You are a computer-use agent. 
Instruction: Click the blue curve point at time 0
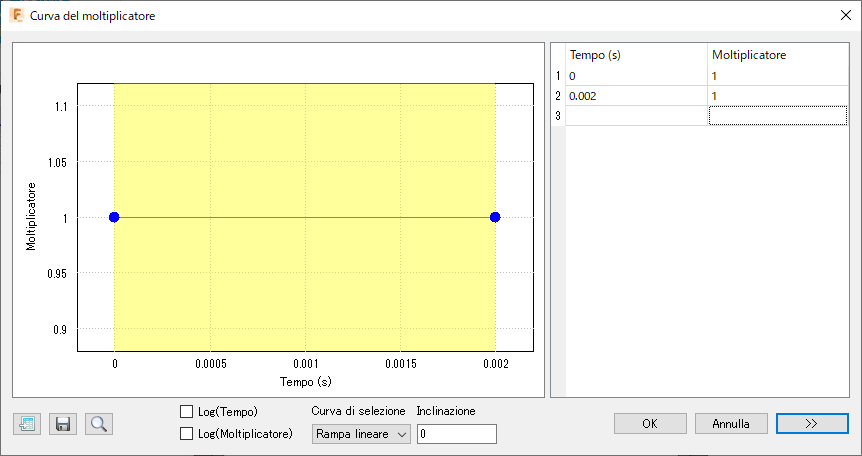point(114,217)
